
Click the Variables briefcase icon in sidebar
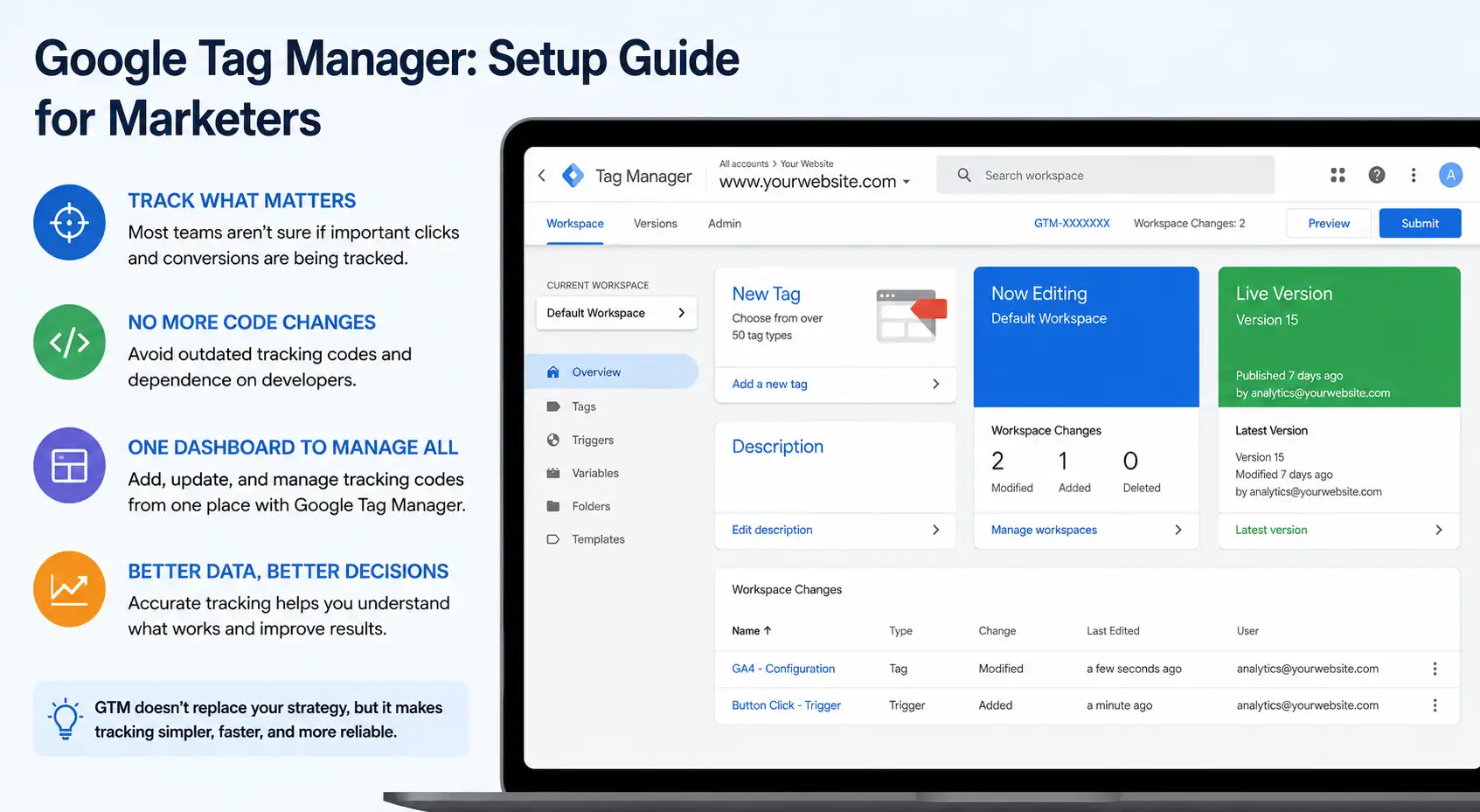pos(552,473)
